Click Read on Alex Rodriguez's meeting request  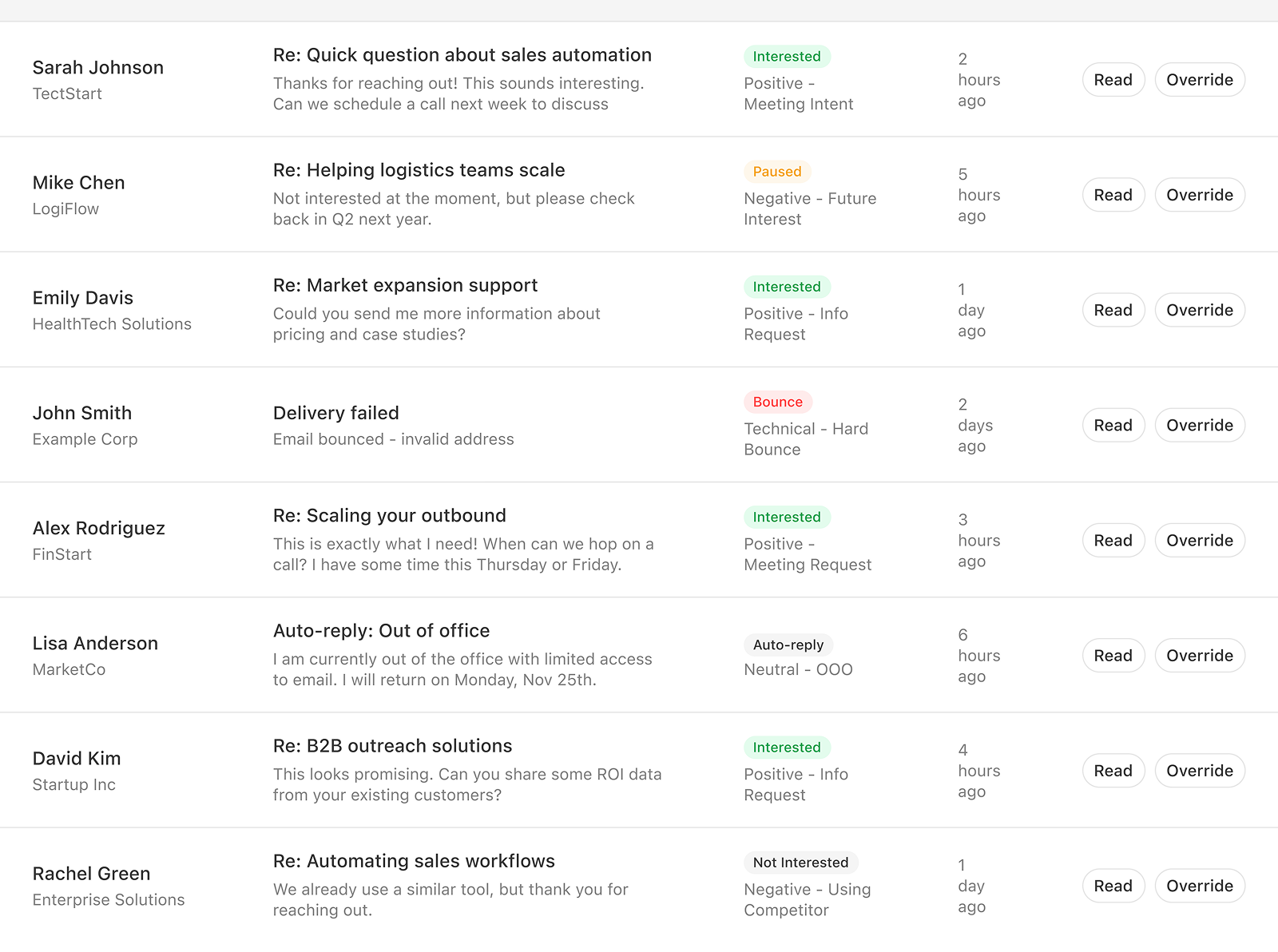pyautogui.click(x=1113, y=540)
